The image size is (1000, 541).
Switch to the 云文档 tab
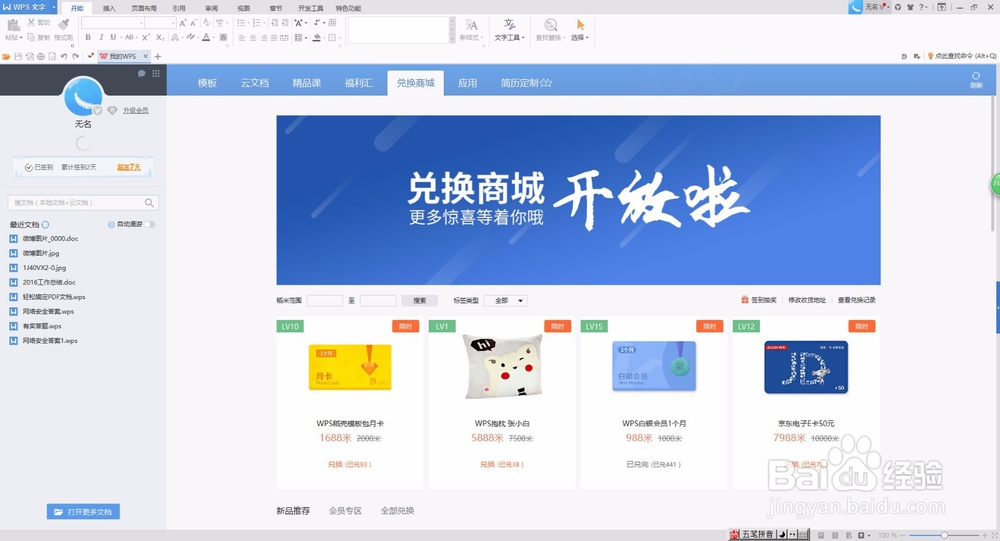coord(254,83)
